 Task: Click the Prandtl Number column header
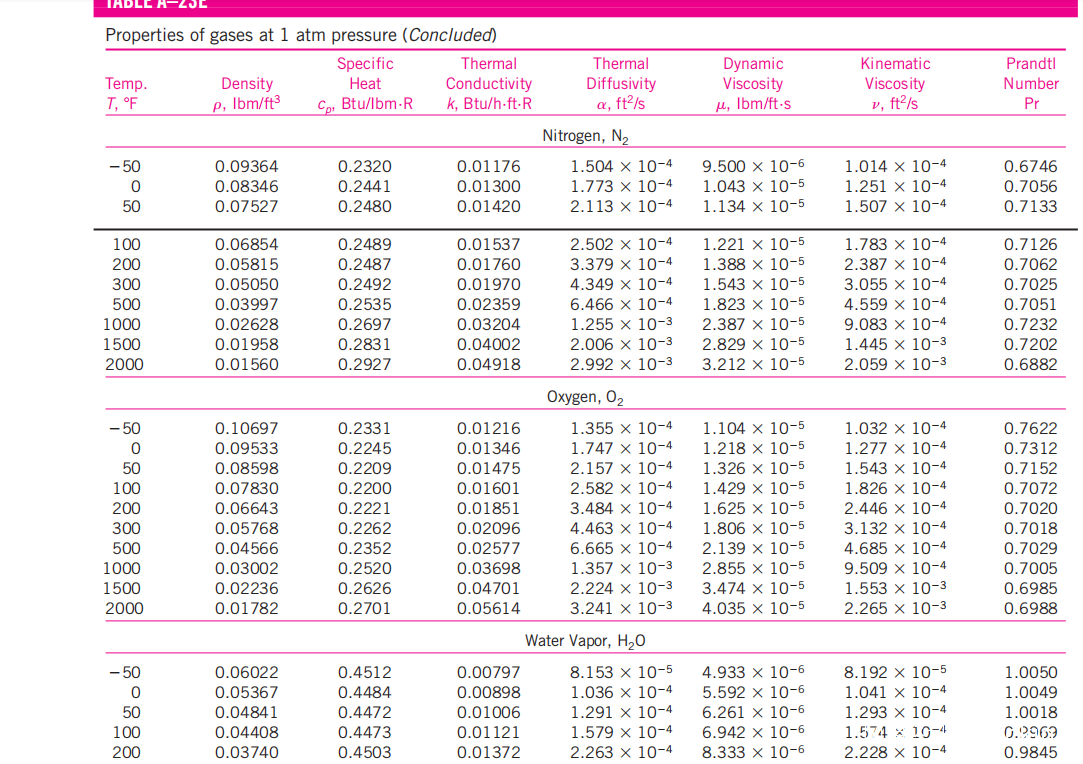(1031, 84)
